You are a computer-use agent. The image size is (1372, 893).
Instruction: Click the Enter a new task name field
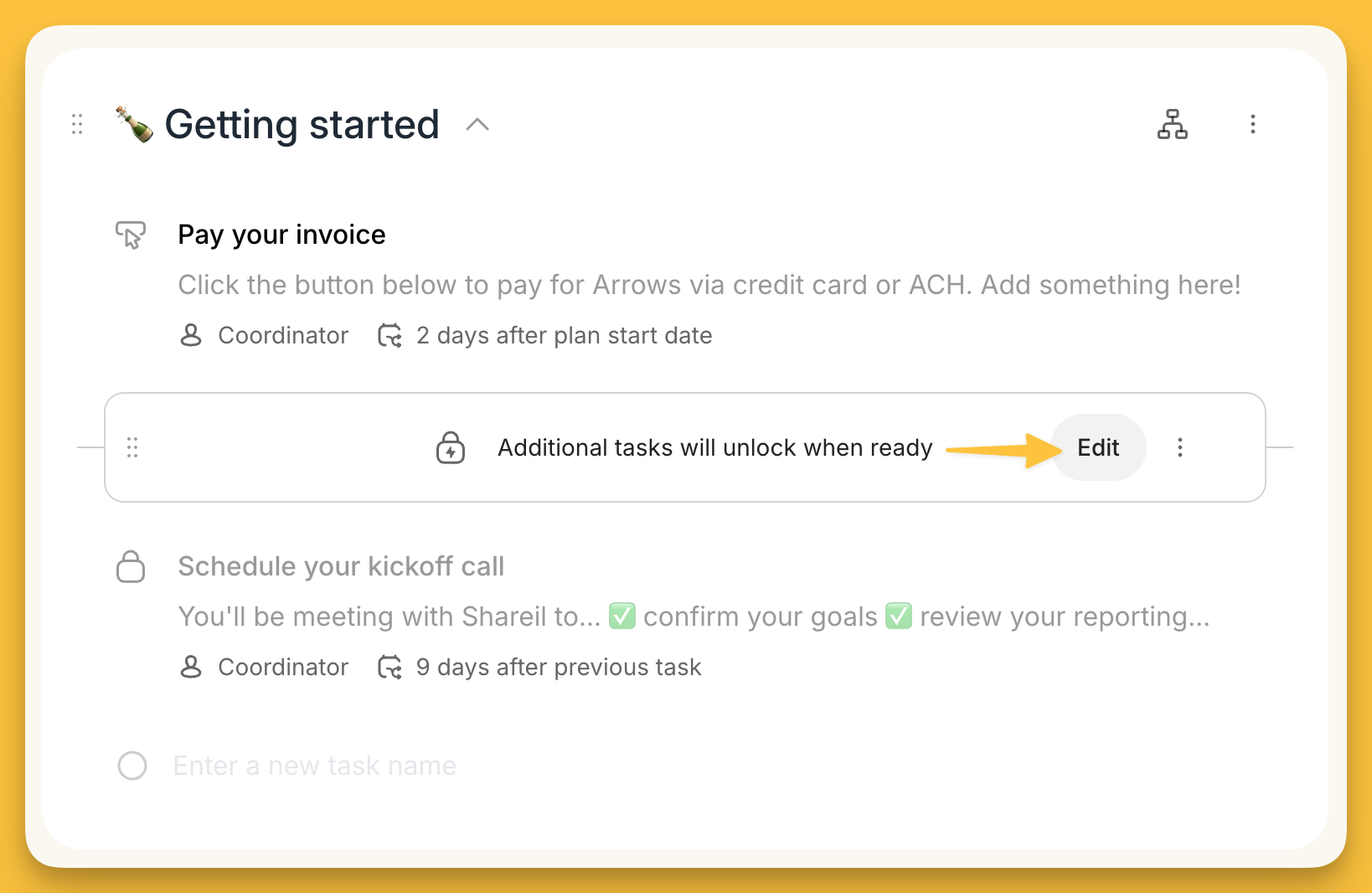click(315, 766)
